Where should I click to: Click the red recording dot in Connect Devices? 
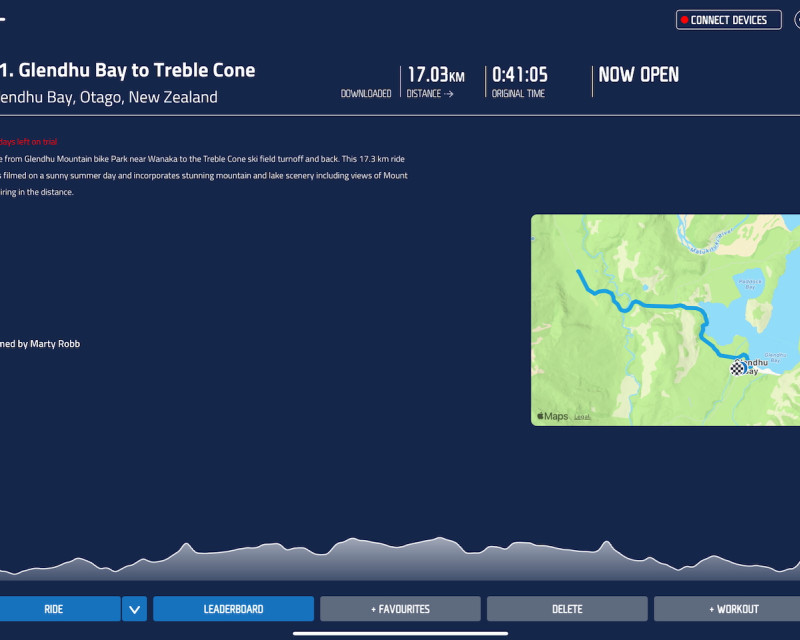click(x=684, y=20)
